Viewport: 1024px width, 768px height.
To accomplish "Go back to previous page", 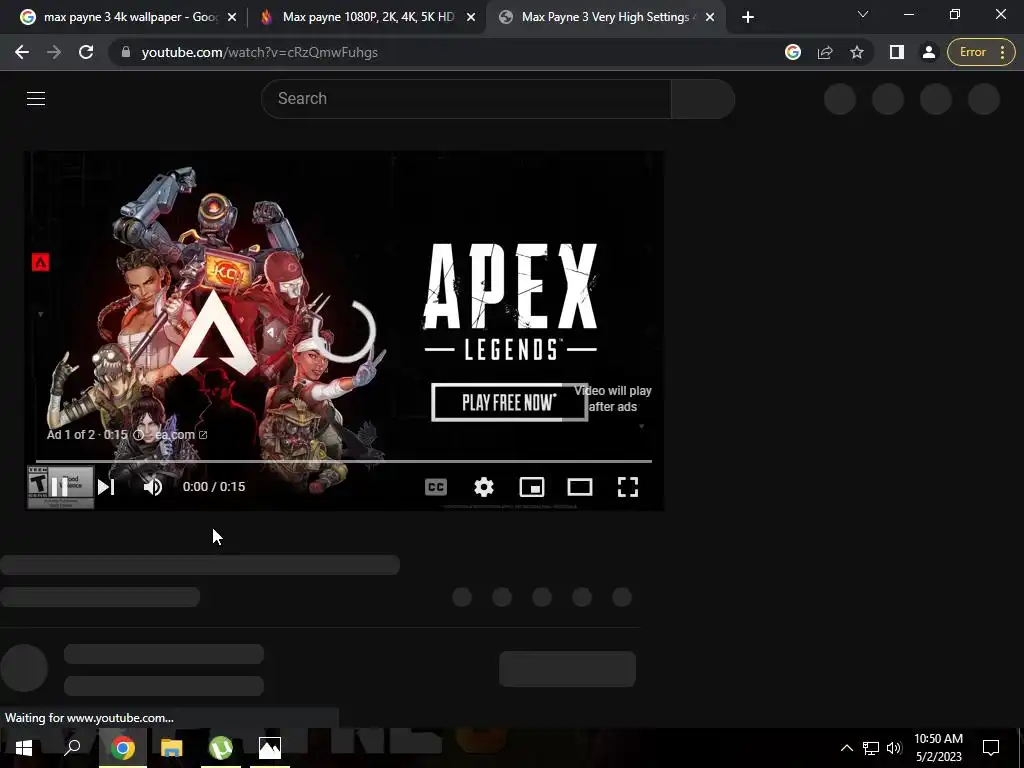I will (22, 52).
